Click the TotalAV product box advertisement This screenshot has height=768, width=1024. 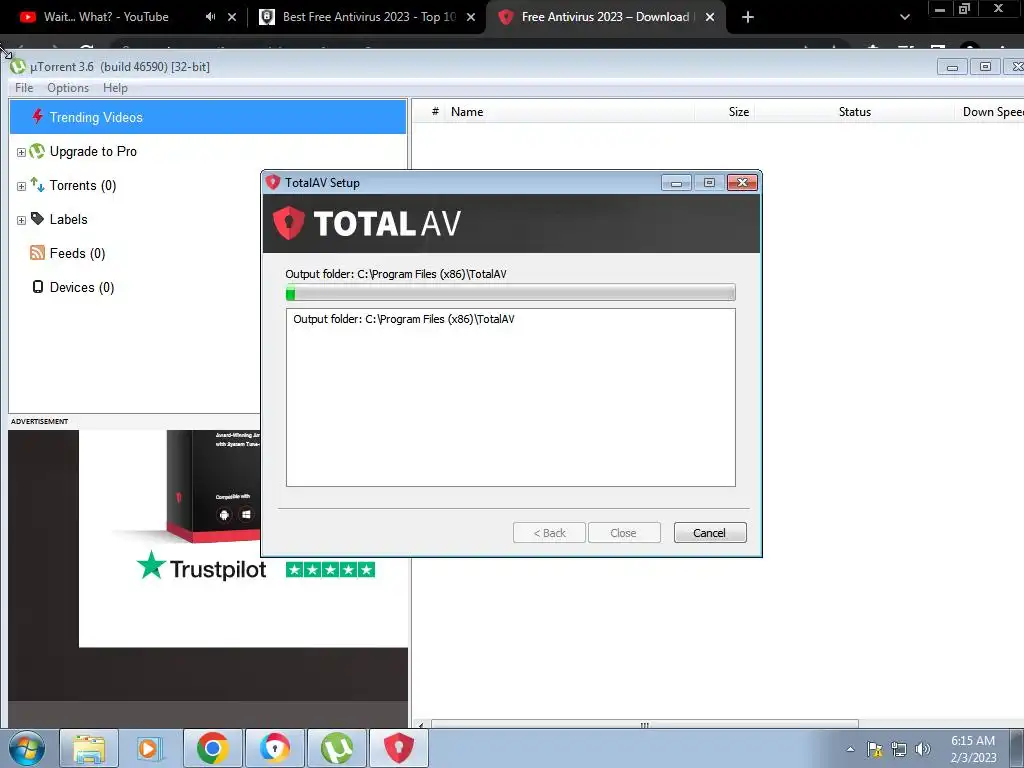pos(214,487)
